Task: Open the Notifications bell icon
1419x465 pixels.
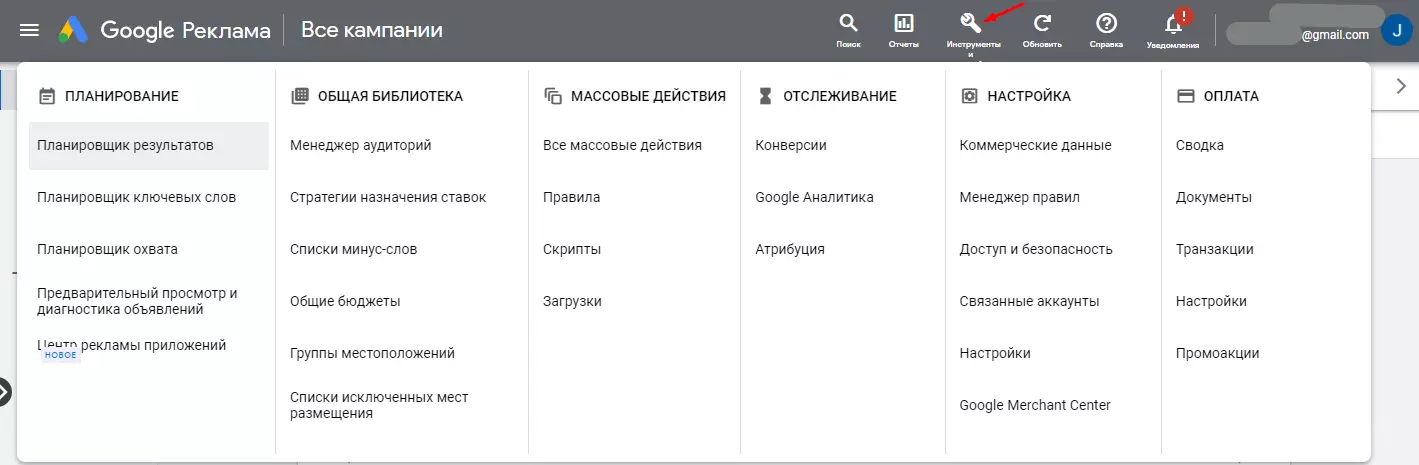Action: coord(1174,23)
